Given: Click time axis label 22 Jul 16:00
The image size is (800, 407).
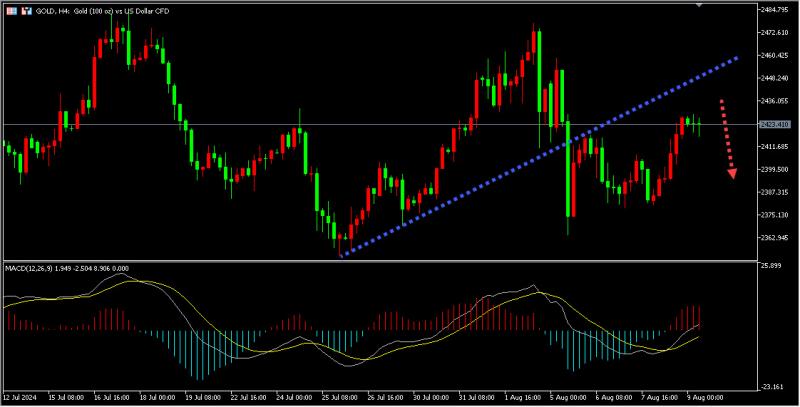Looking at the screenshot, I should [250, 397].
